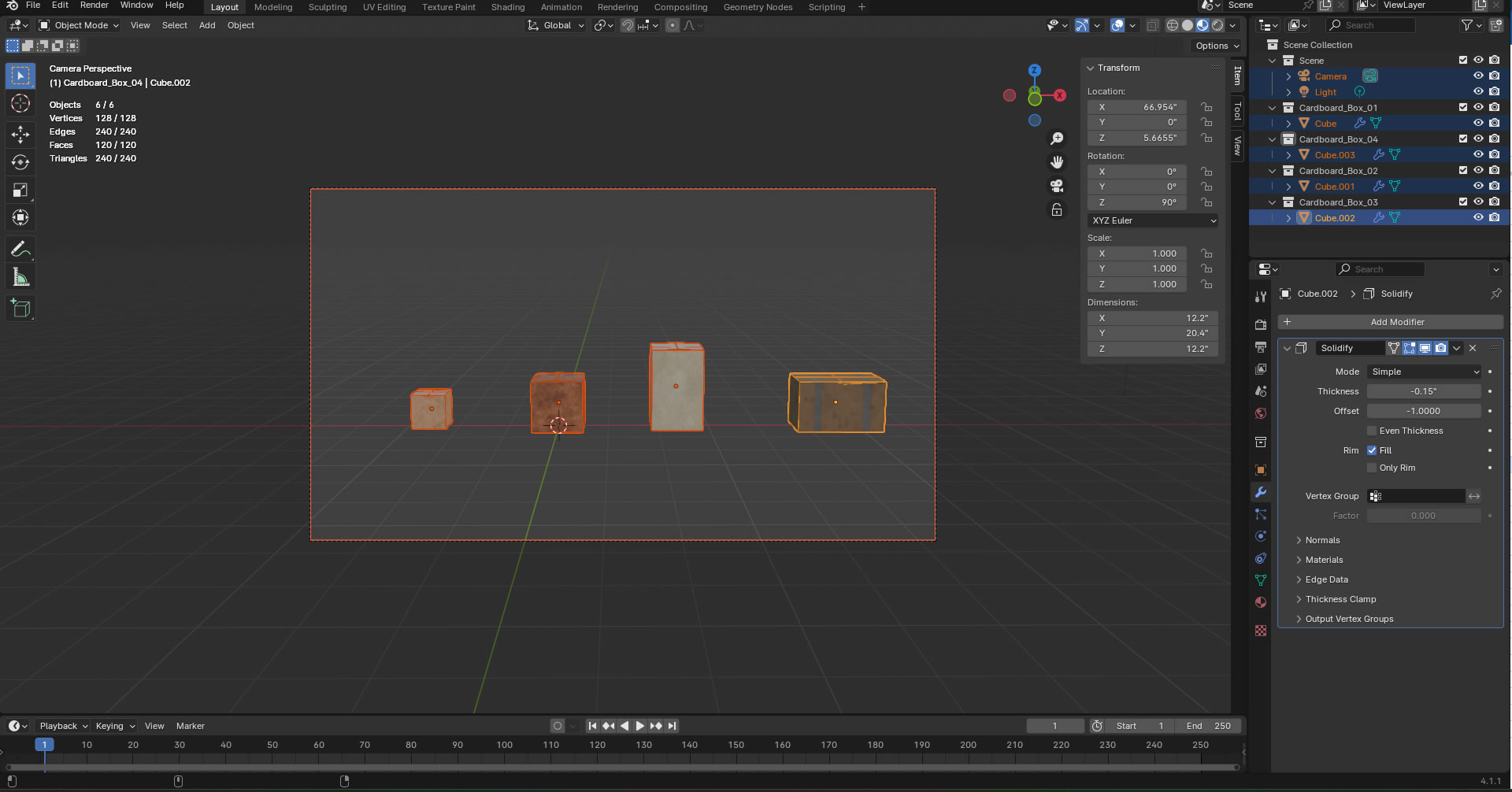Viewport: 1512px width, 792px height.
Task: Enable the Even Thickness checkbox
Action: (x=1372, y=431)
